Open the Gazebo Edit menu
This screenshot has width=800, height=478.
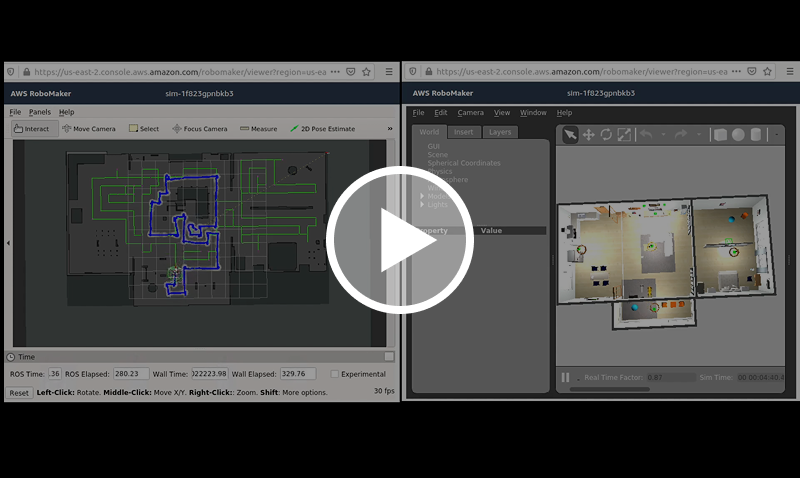tap(440, 112)
